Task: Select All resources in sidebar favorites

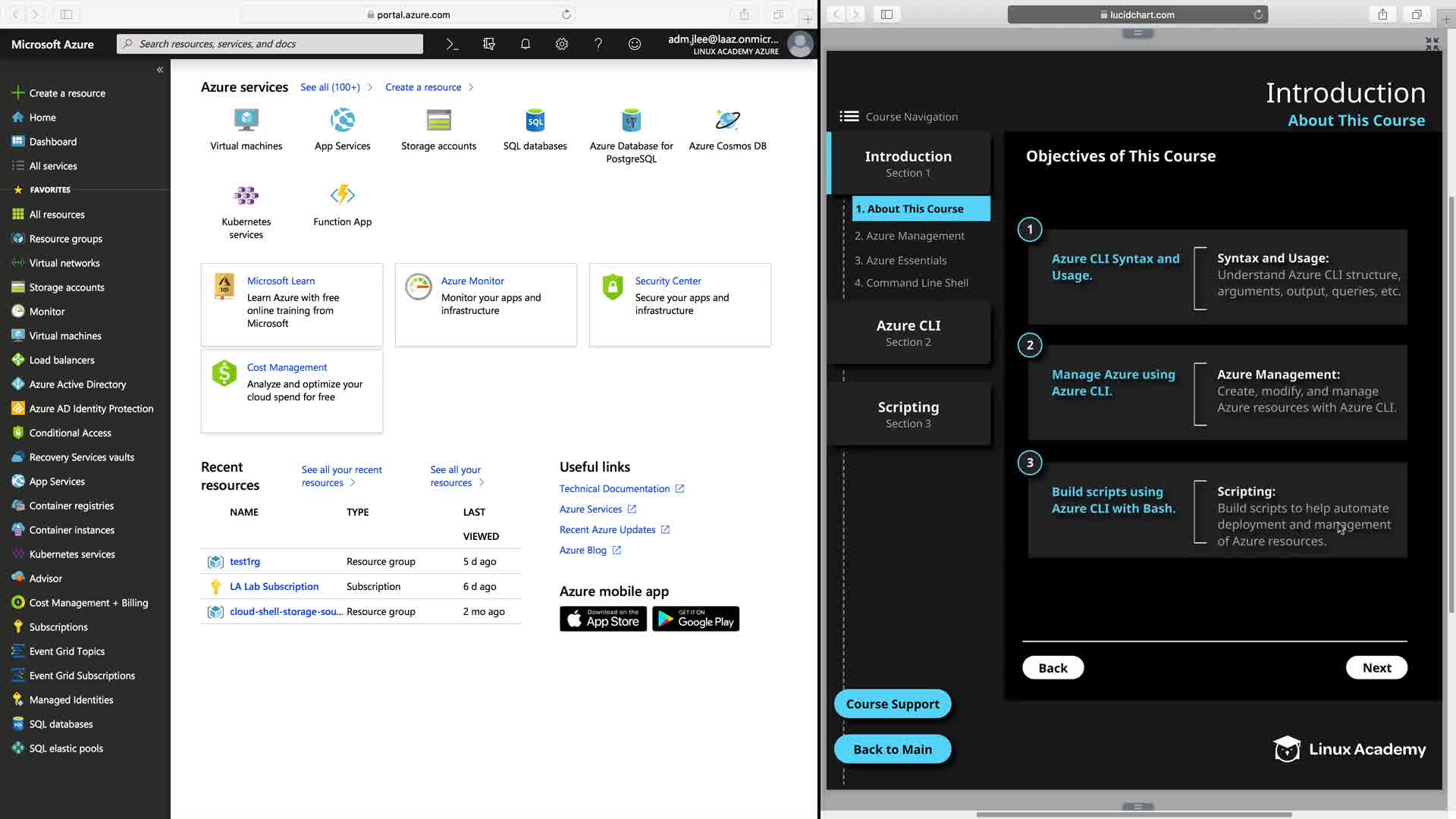Action: [x=57, y=215]
